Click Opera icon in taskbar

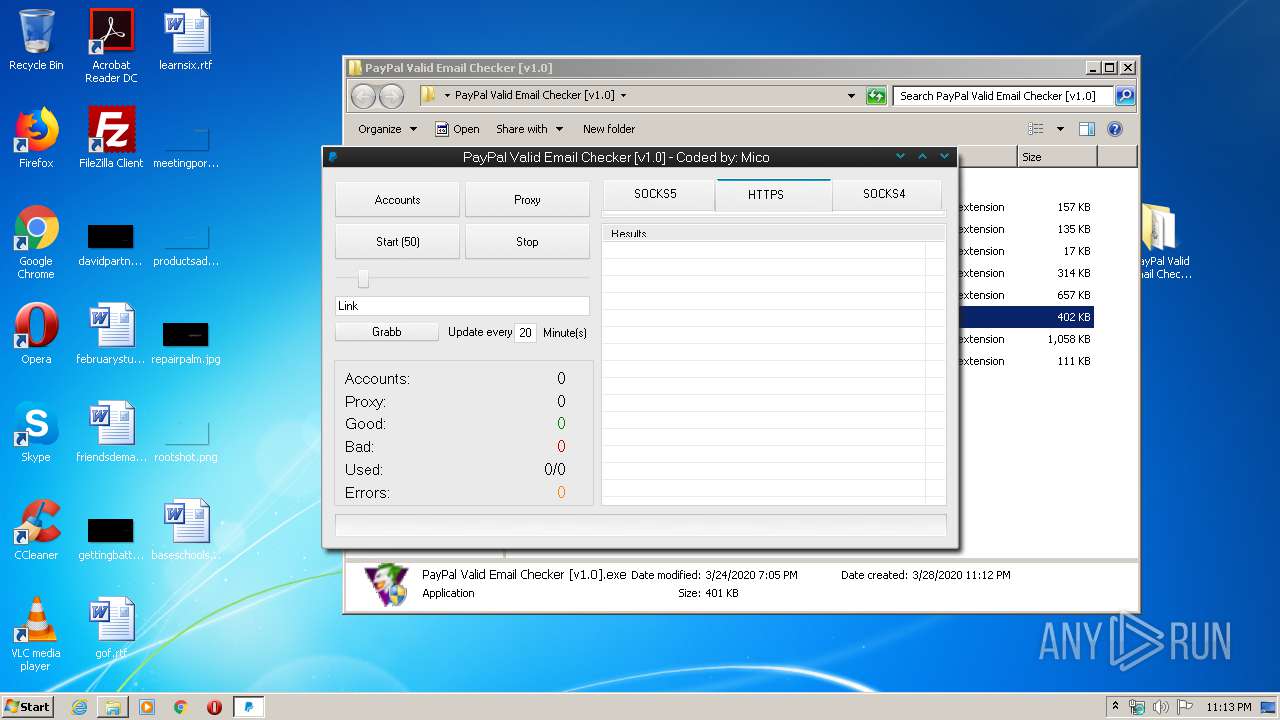tap(214, 707)
